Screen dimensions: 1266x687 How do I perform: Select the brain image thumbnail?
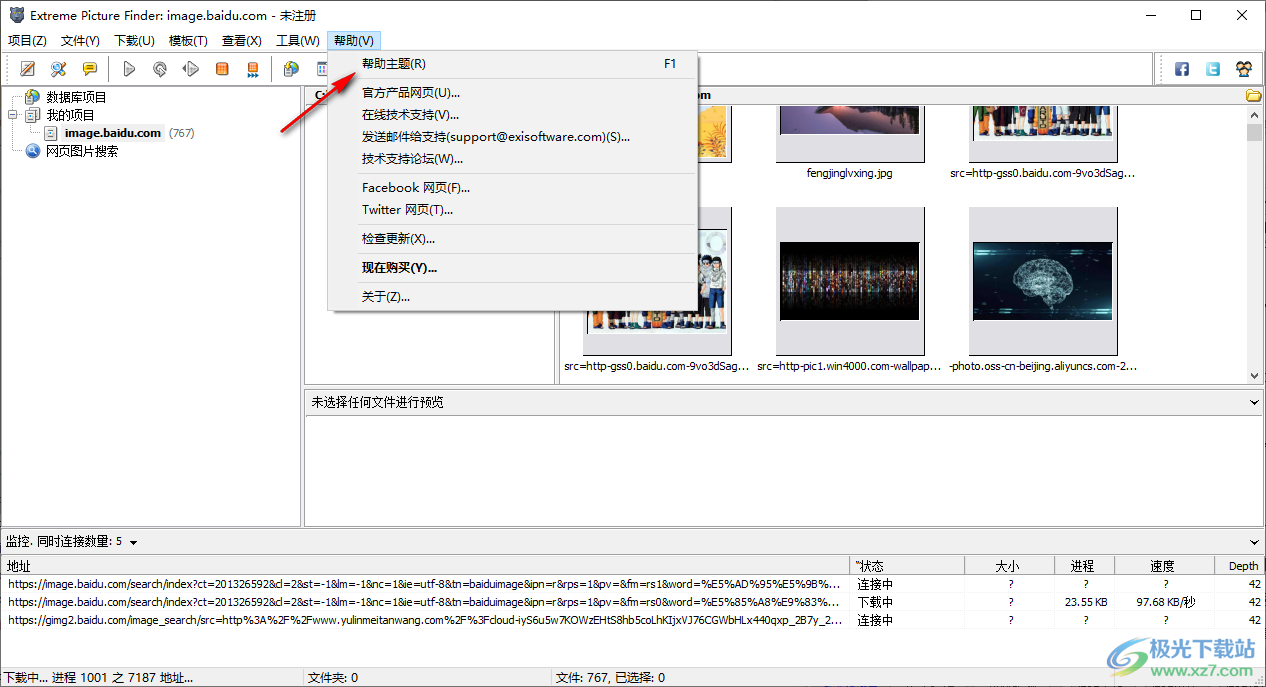tap(1042, 281)
